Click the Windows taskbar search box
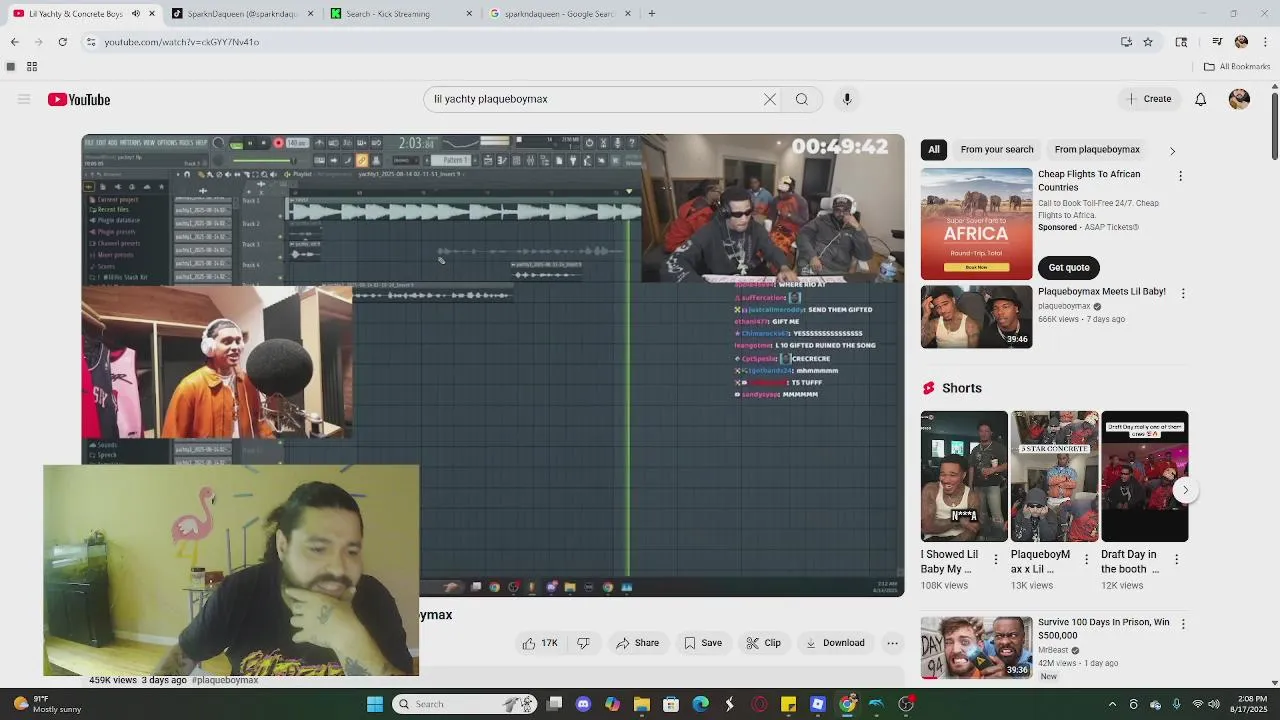Viewport: 1280px width, 720px height. click(463, 704)
